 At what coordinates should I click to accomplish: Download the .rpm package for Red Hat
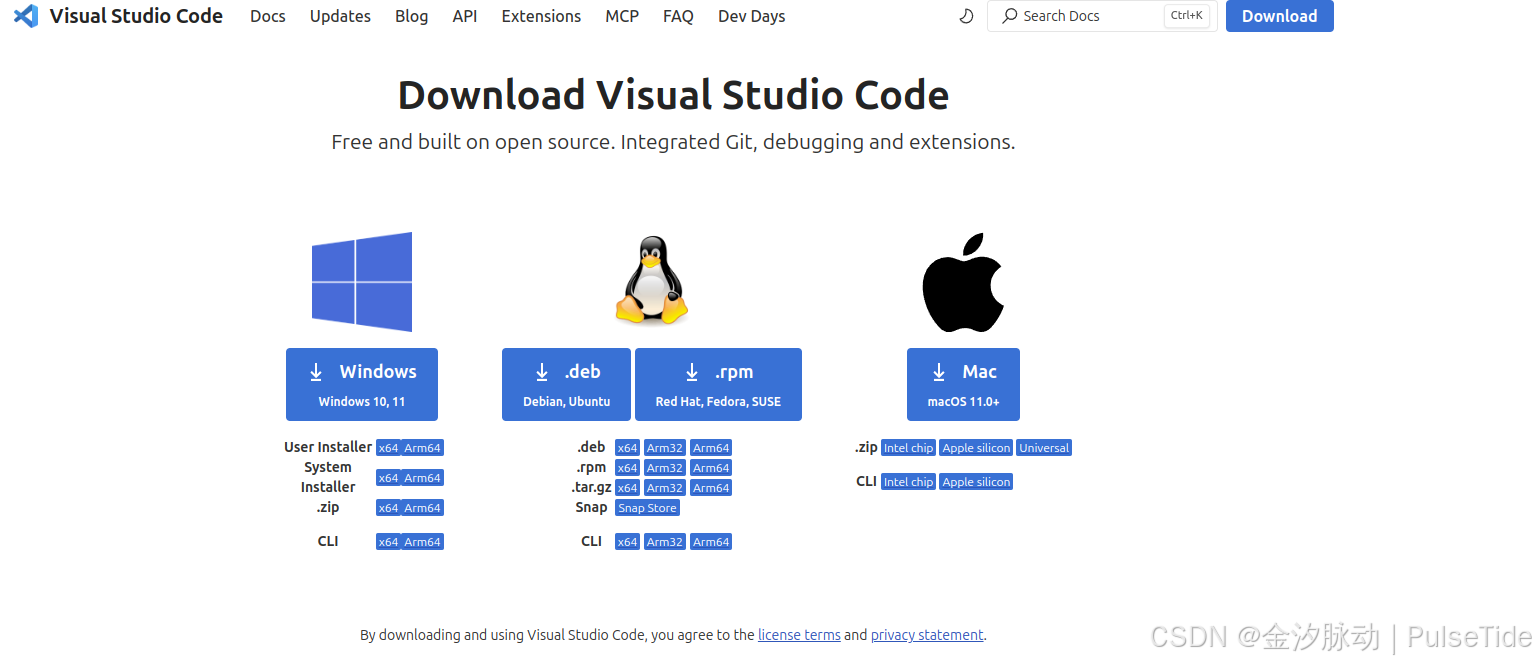[718, 385]
